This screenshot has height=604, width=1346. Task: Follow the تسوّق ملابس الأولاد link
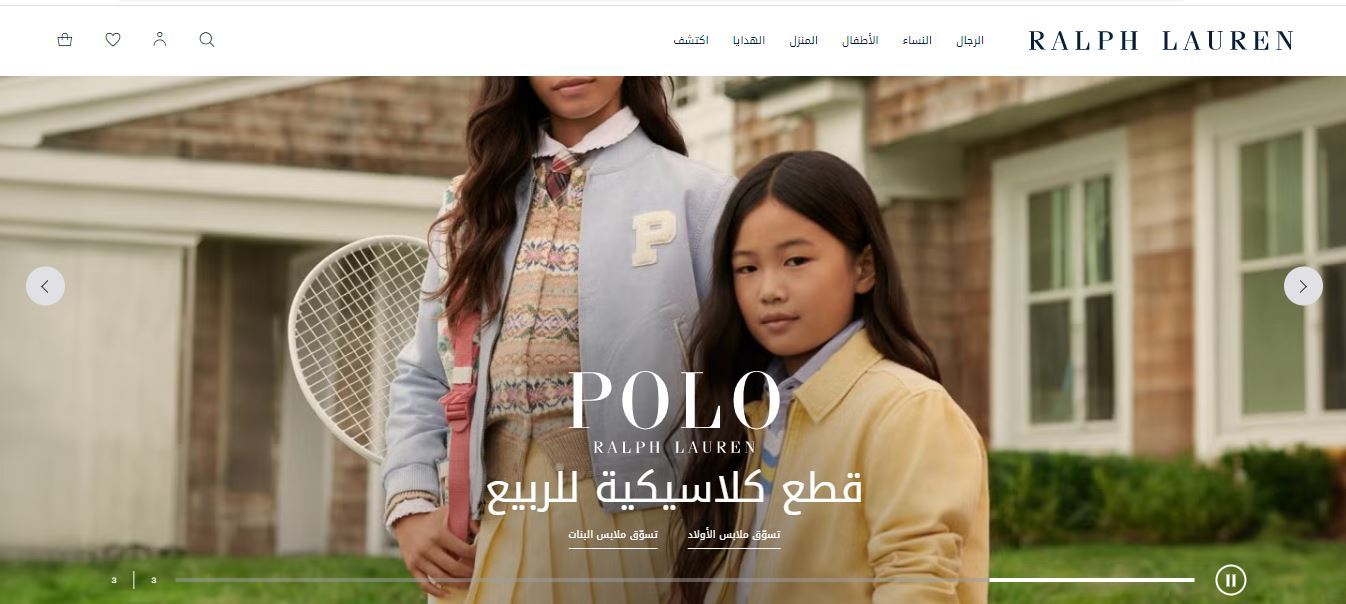[734, 536]
